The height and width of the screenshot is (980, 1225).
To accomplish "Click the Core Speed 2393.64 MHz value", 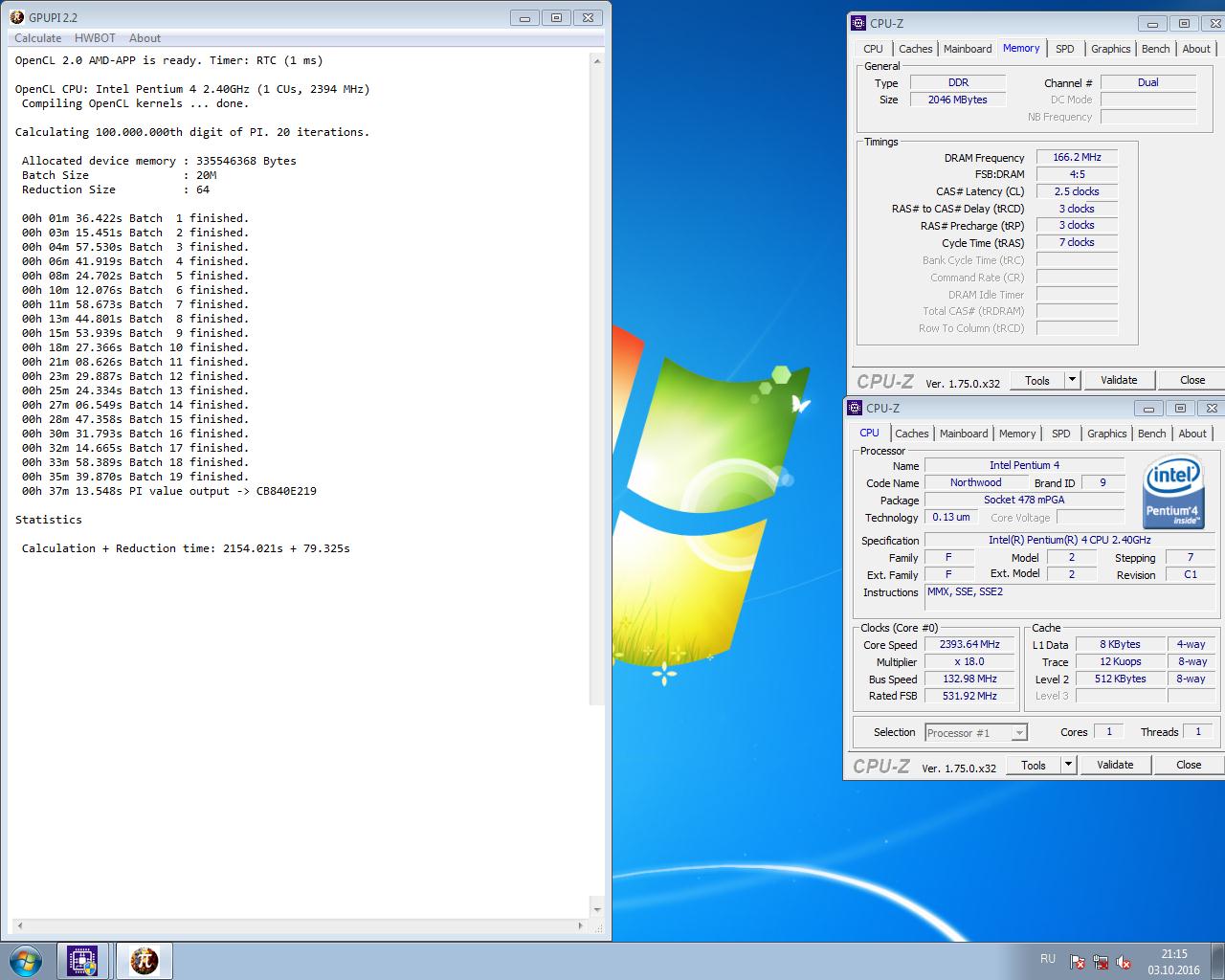I will (969, 644).
